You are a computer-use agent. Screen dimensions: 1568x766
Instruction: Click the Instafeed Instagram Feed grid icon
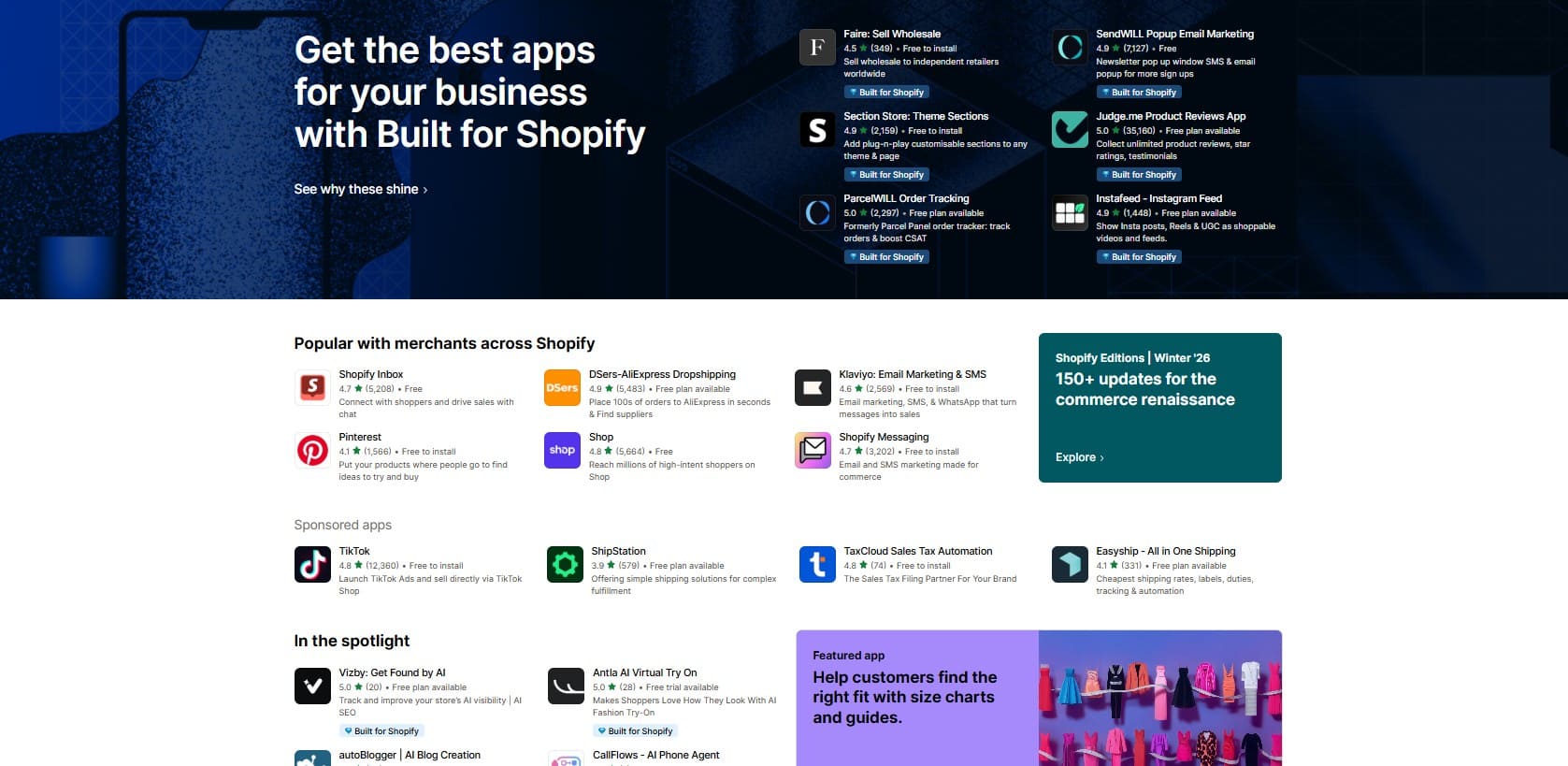coord(1070,212)
